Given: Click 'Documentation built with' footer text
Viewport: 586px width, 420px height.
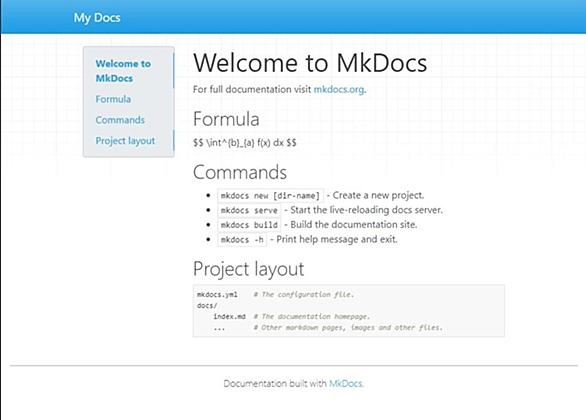Looking at the screenshot, I should click(x=275, y=383).
